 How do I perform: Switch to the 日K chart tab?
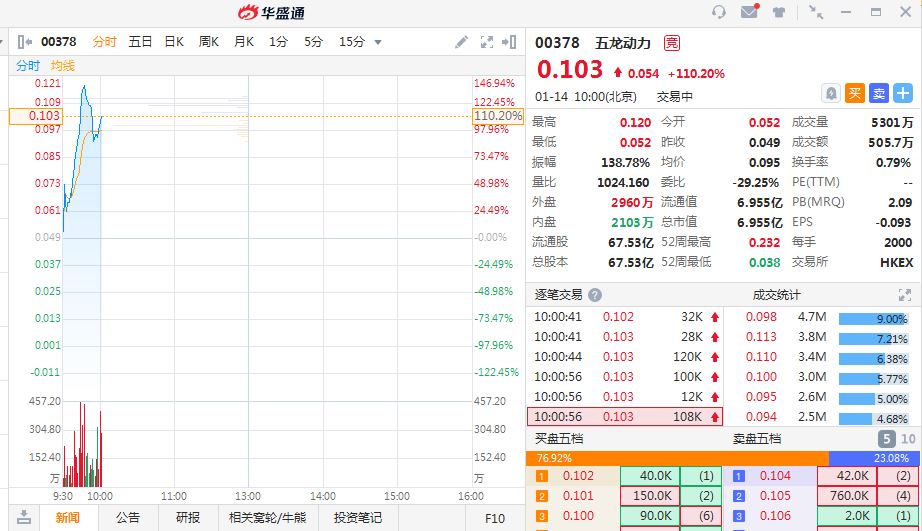[x=174, y=42]
